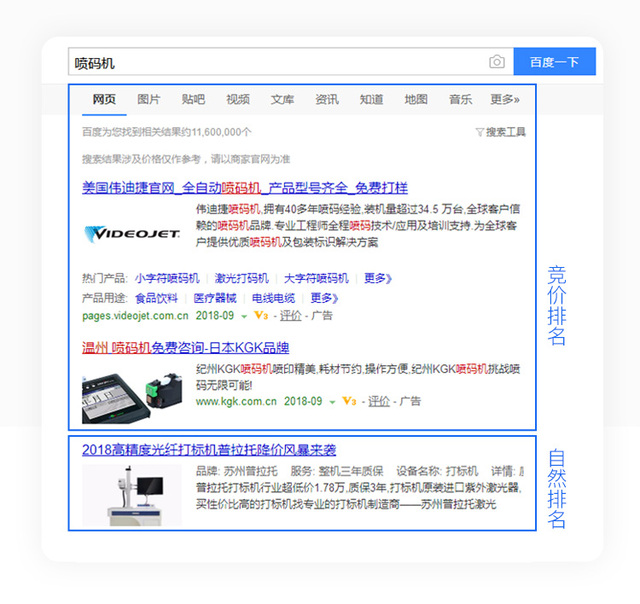Open the www.kgk.com.cn URL
Viewport: 640px width, 604px height.
236,402
